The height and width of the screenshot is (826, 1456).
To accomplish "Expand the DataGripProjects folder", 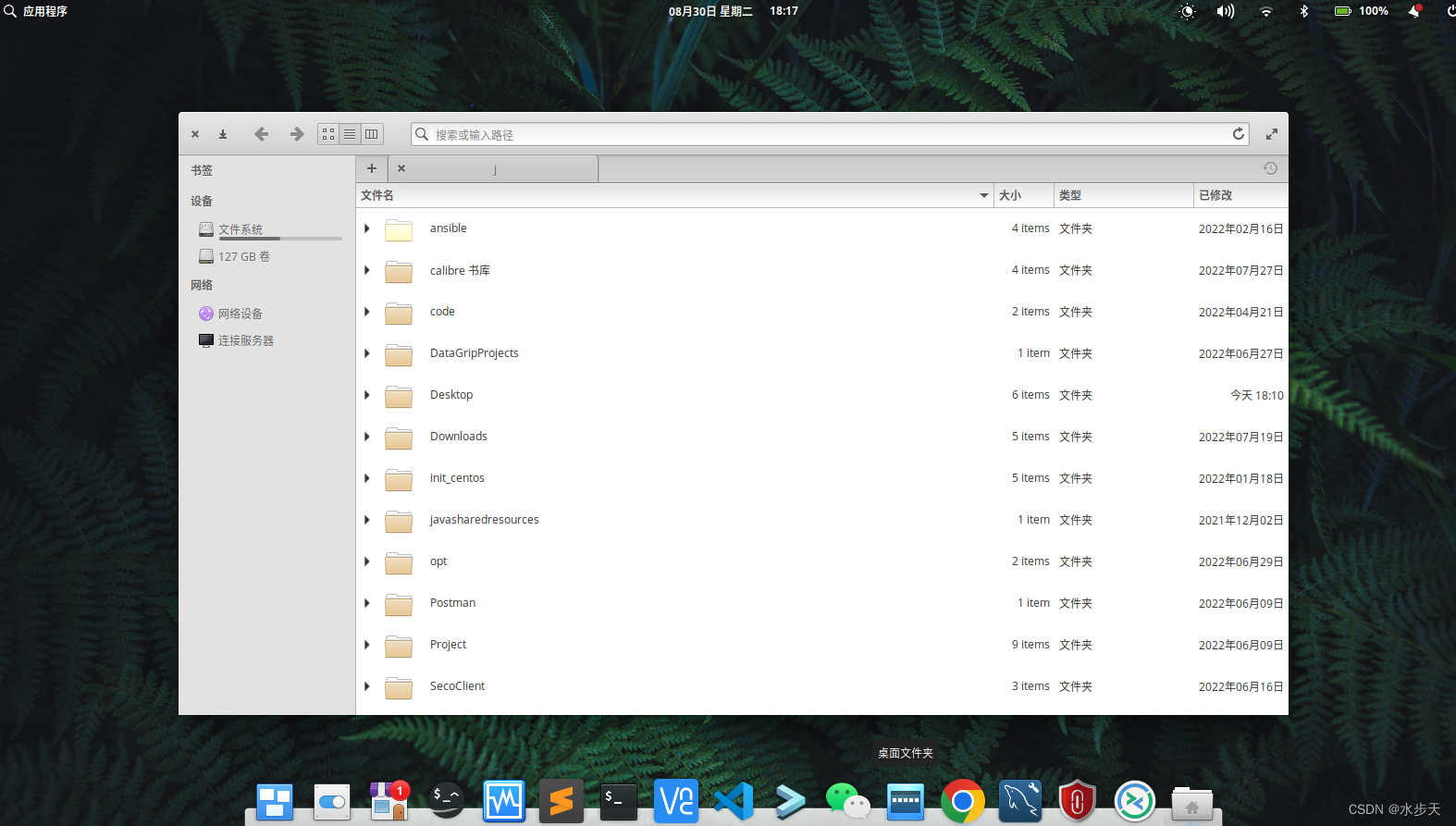I will 367,353.
